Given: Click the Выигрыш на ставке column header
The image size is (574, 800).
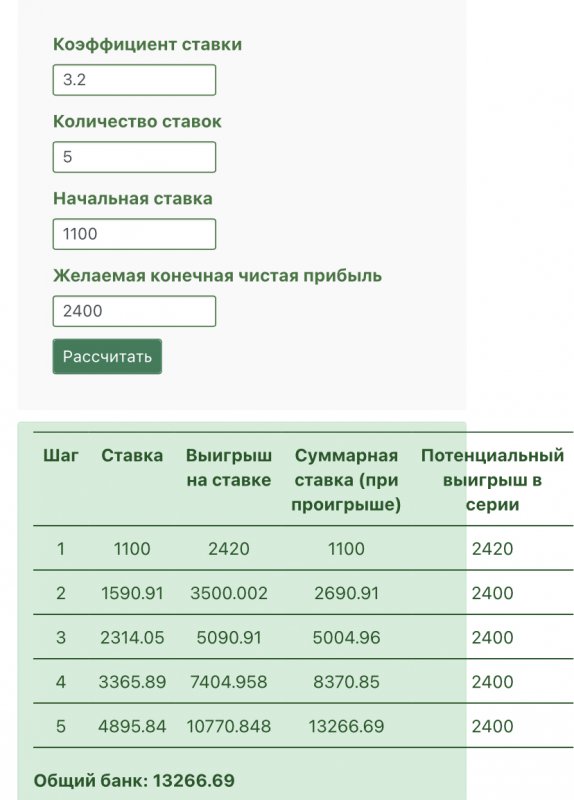Looking at the screenshot, I should tap(229, 467).
